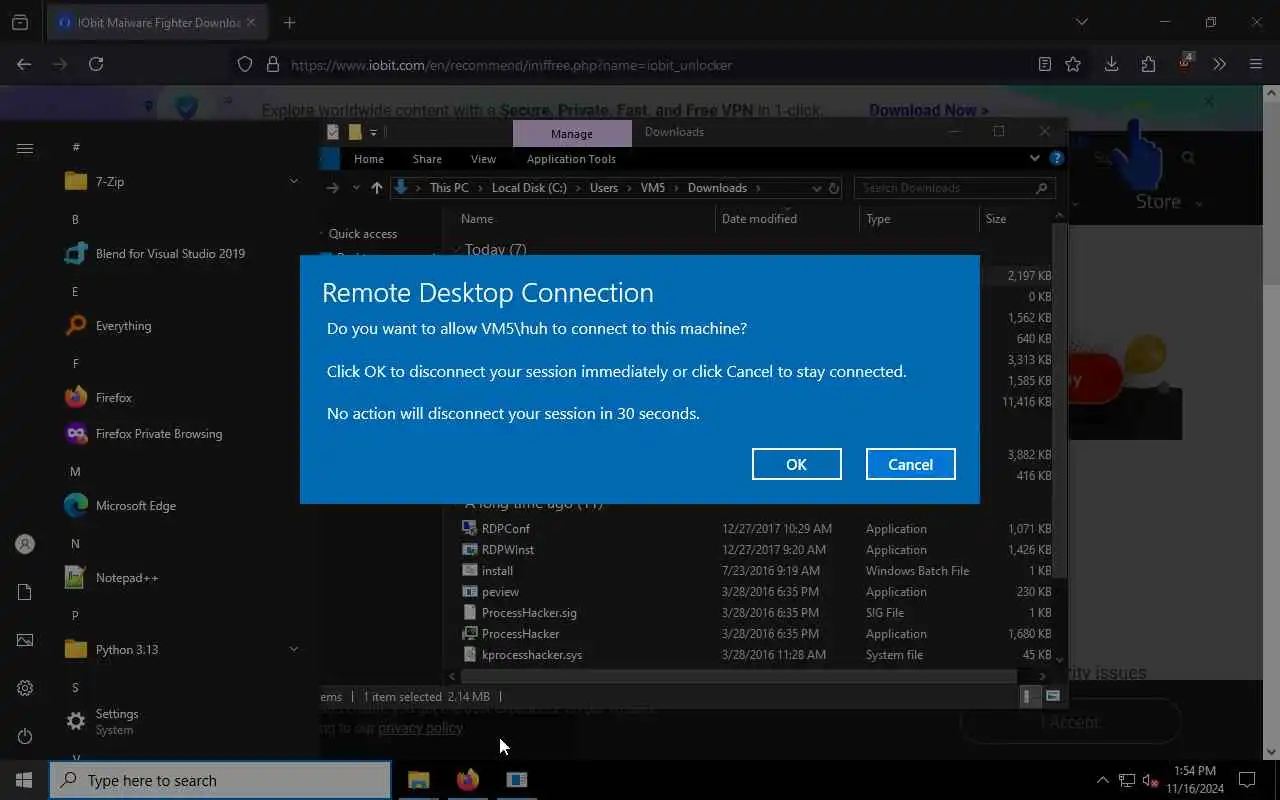Go back in Firefox history
This screenshot has width=1280, height=800.
24,64
